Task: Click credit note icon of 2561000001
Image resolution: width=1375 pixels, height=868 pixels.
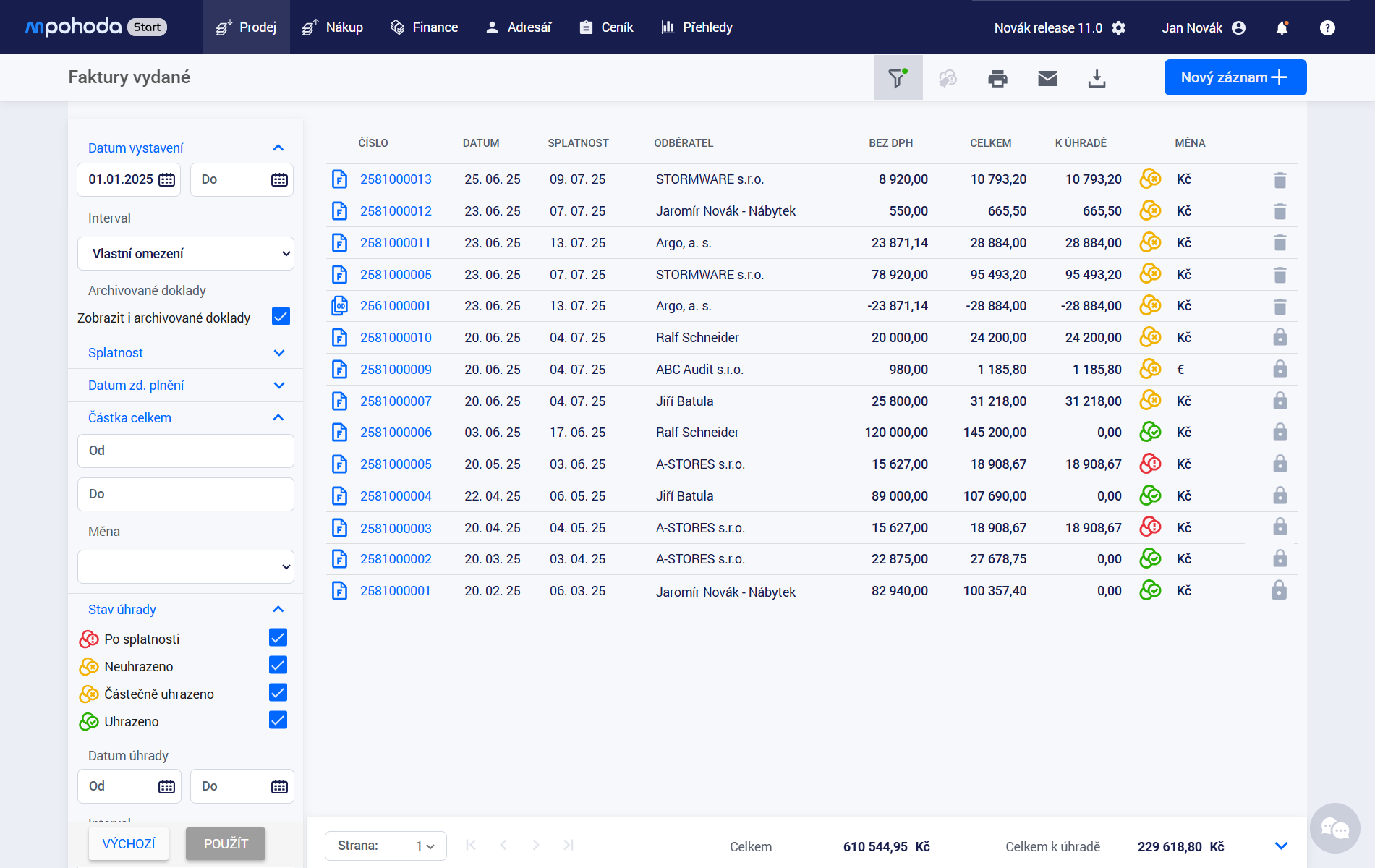Action: (339, 306)
